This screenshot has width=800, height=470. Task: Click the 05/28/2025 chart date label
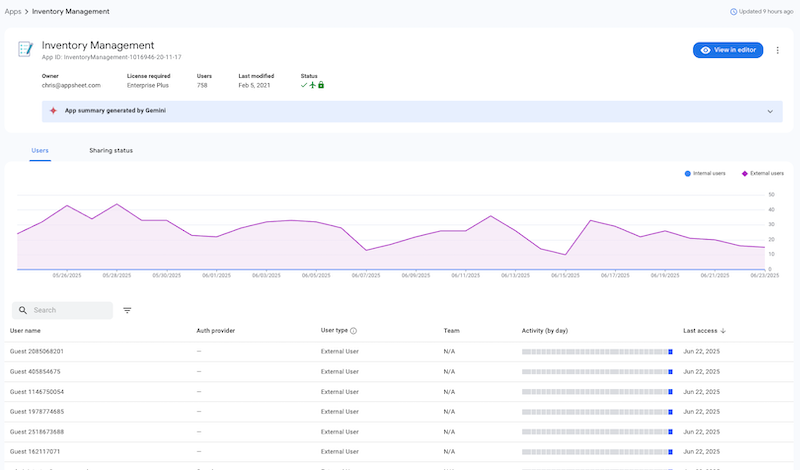[x=117, y=276]
